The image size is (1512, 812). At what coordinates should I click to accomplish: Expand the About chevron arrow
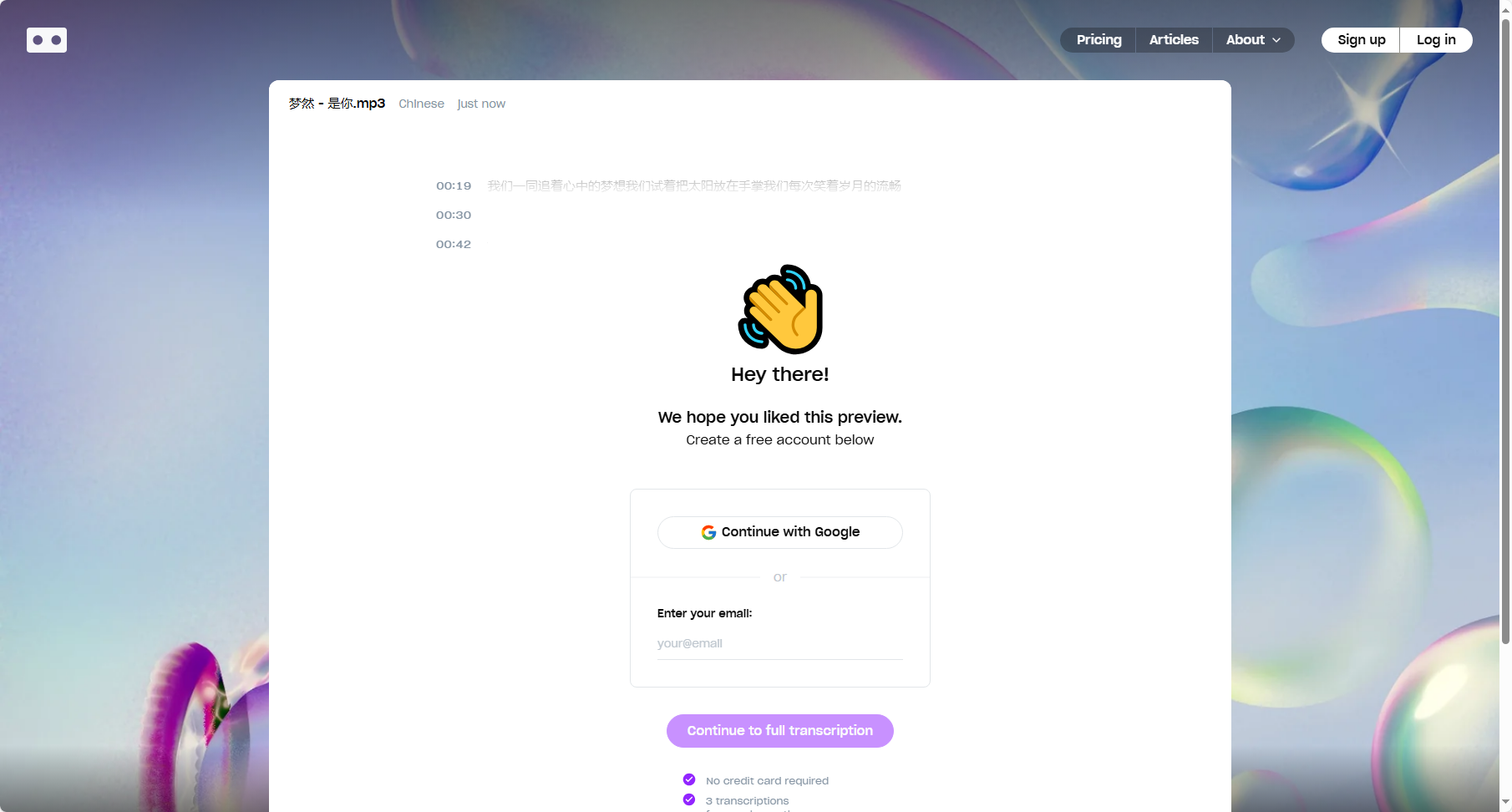click(x=1276, y=40)
